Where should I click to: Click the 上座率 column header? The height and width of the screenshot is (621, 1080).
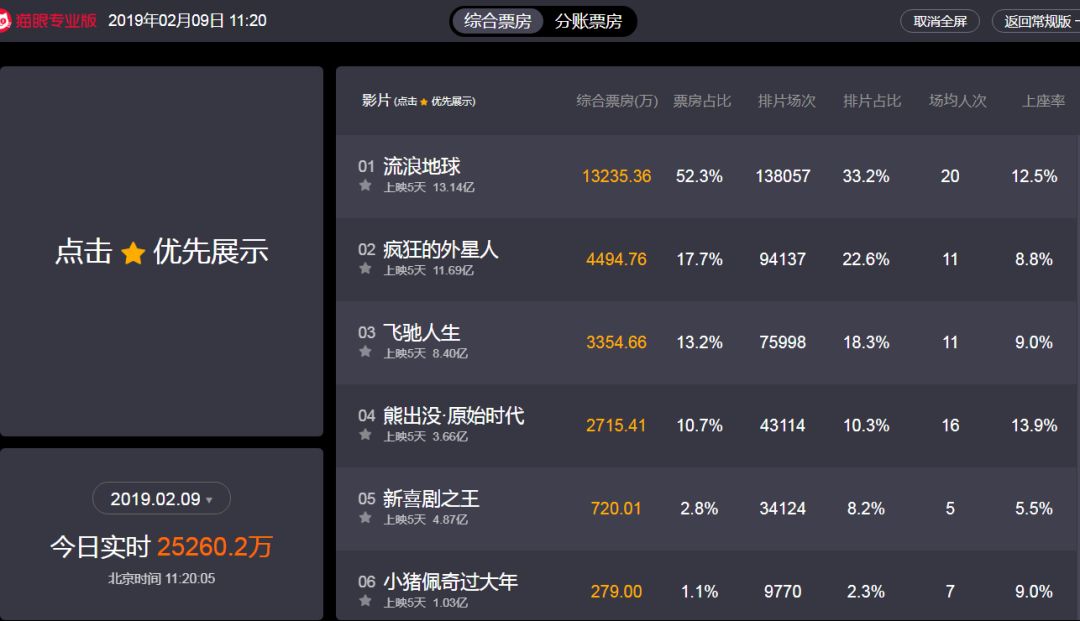coord(1043,101)
